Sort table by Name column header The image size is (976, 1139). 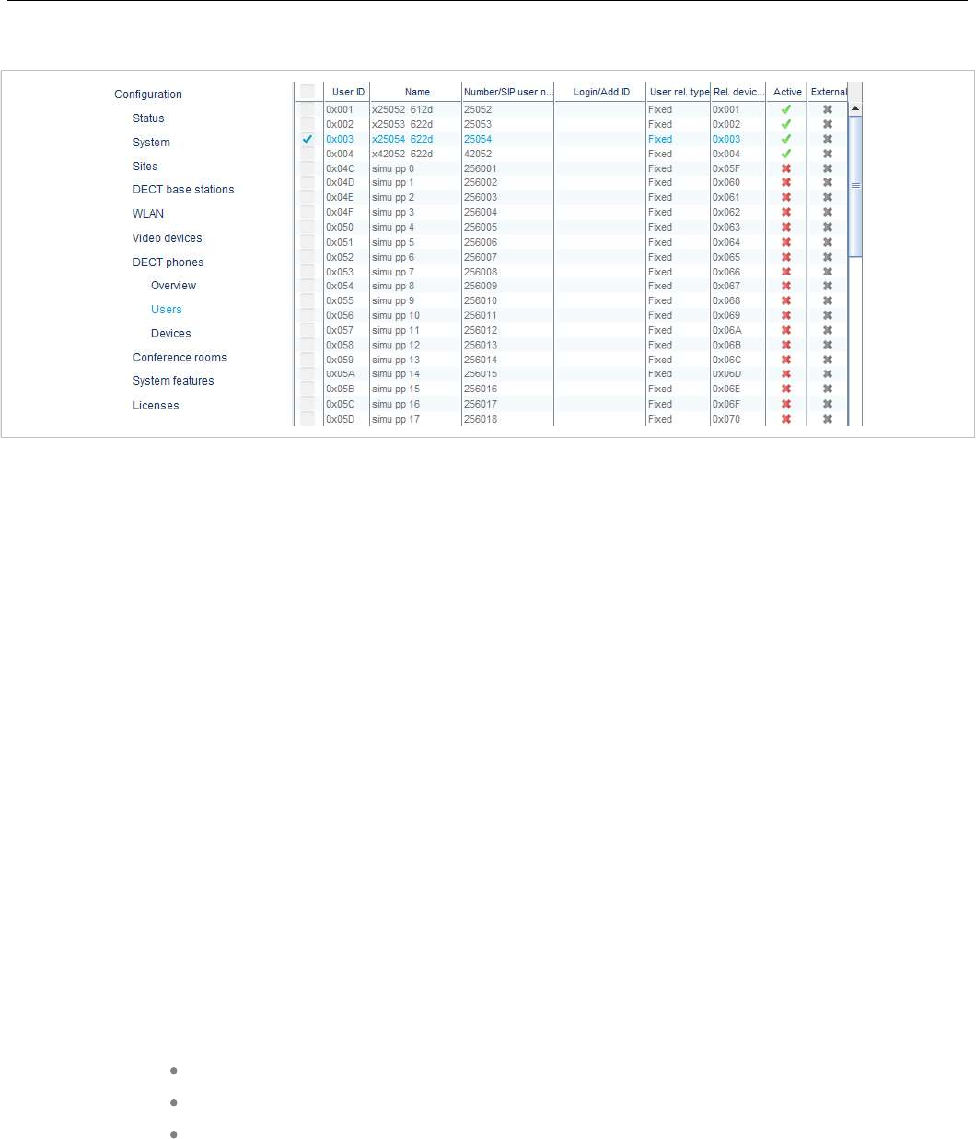point(416,92)
